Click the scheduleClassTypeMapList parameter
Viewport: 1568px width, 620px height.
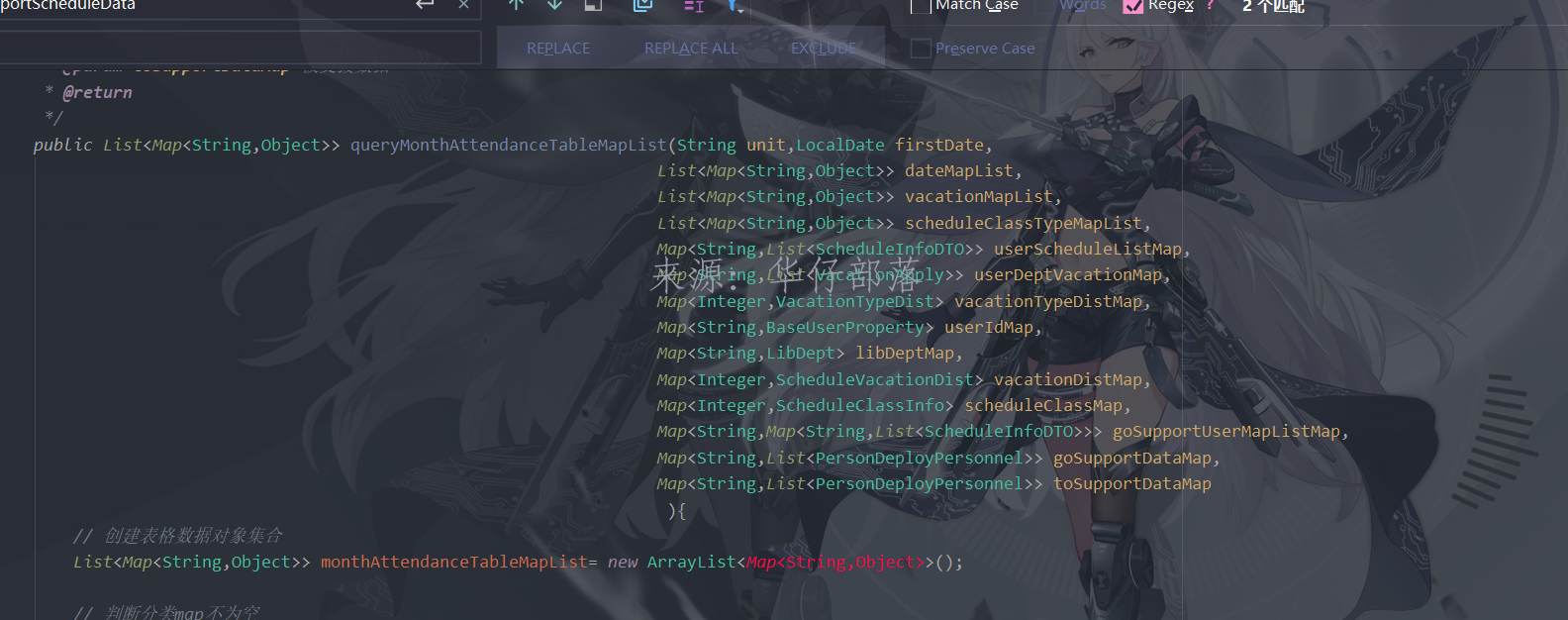1024,223
